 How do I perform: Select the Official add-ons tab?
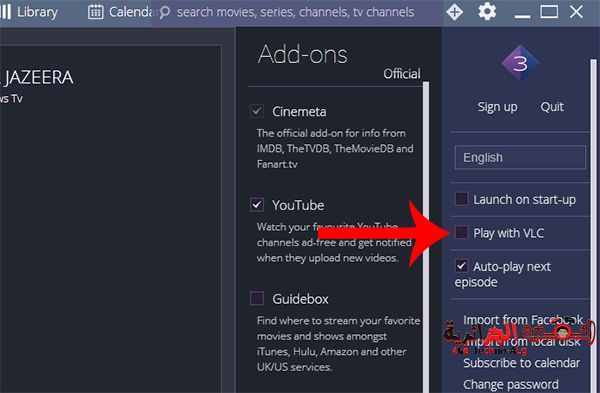click(x=402, y=73)
